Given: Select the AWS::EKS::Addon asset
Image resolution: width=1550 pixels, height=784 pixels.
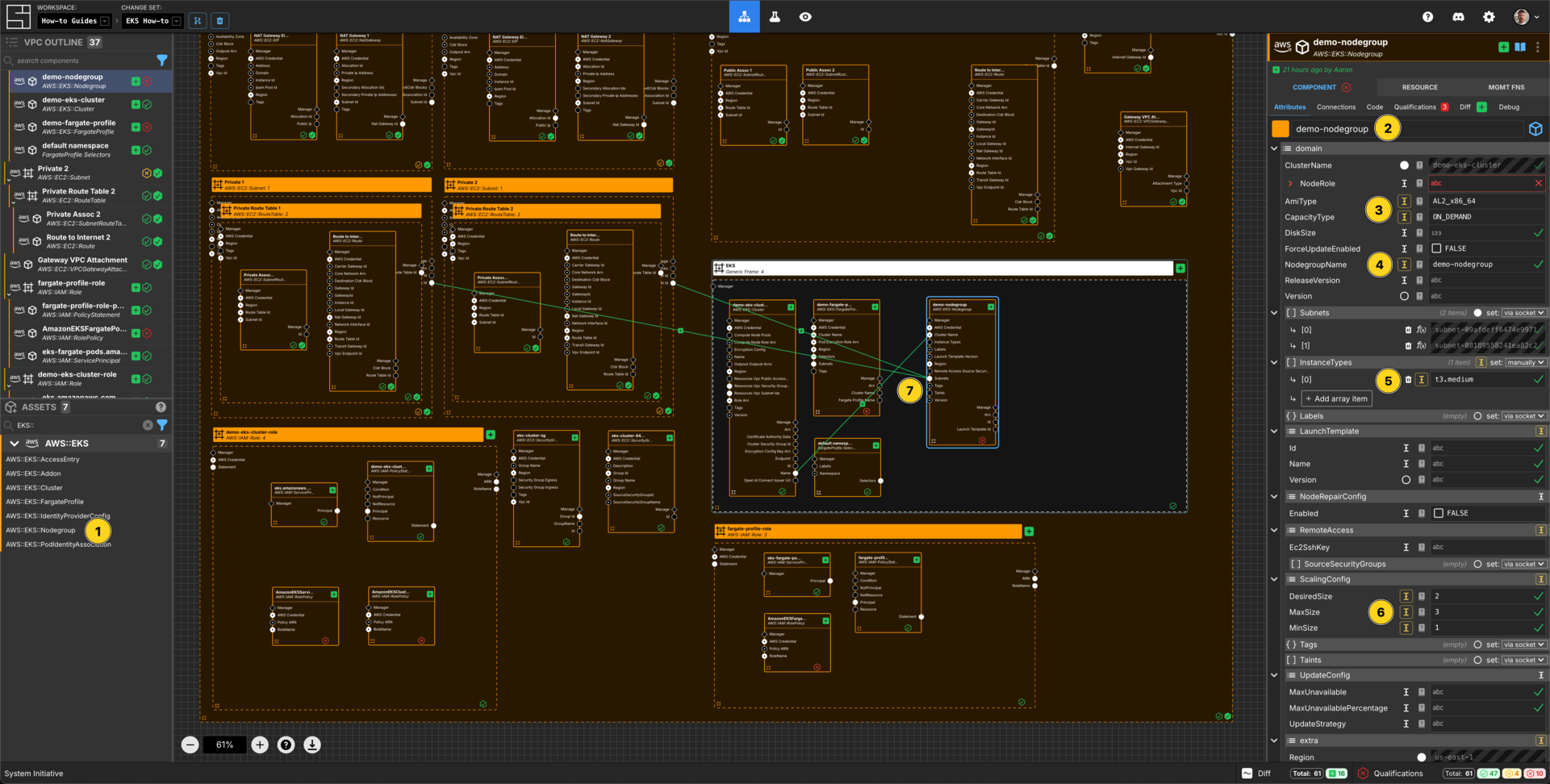Looking at the screenshot, I should coord(33,473).
